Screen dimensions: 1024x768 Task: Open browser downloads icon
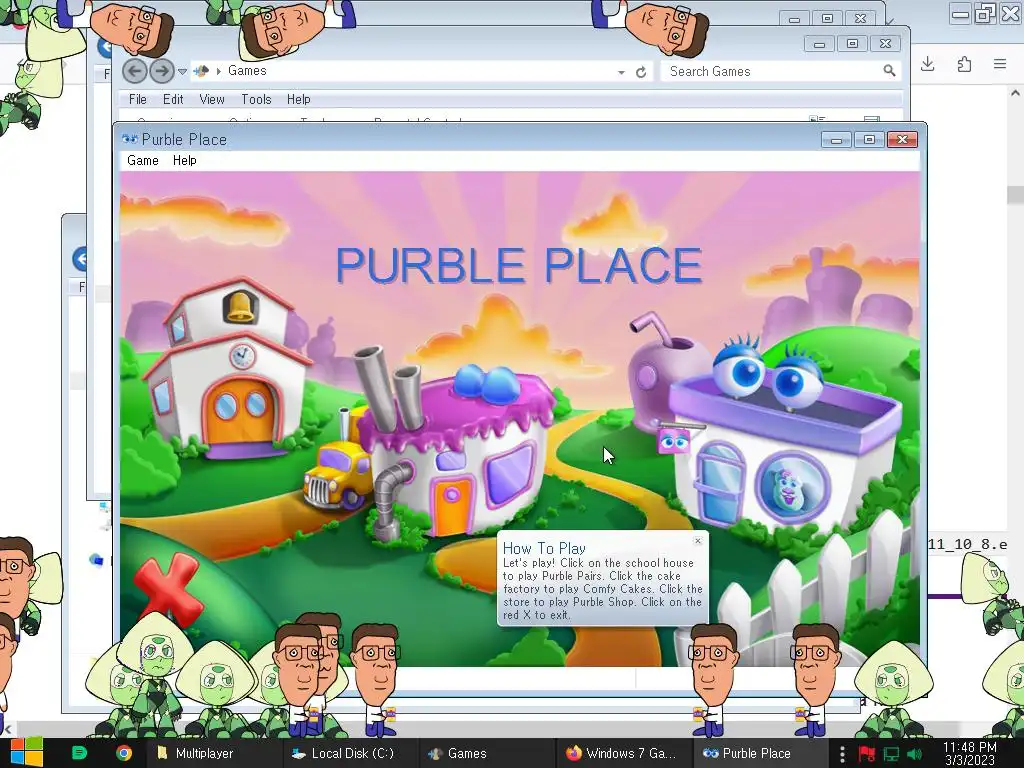click(927, 64)
